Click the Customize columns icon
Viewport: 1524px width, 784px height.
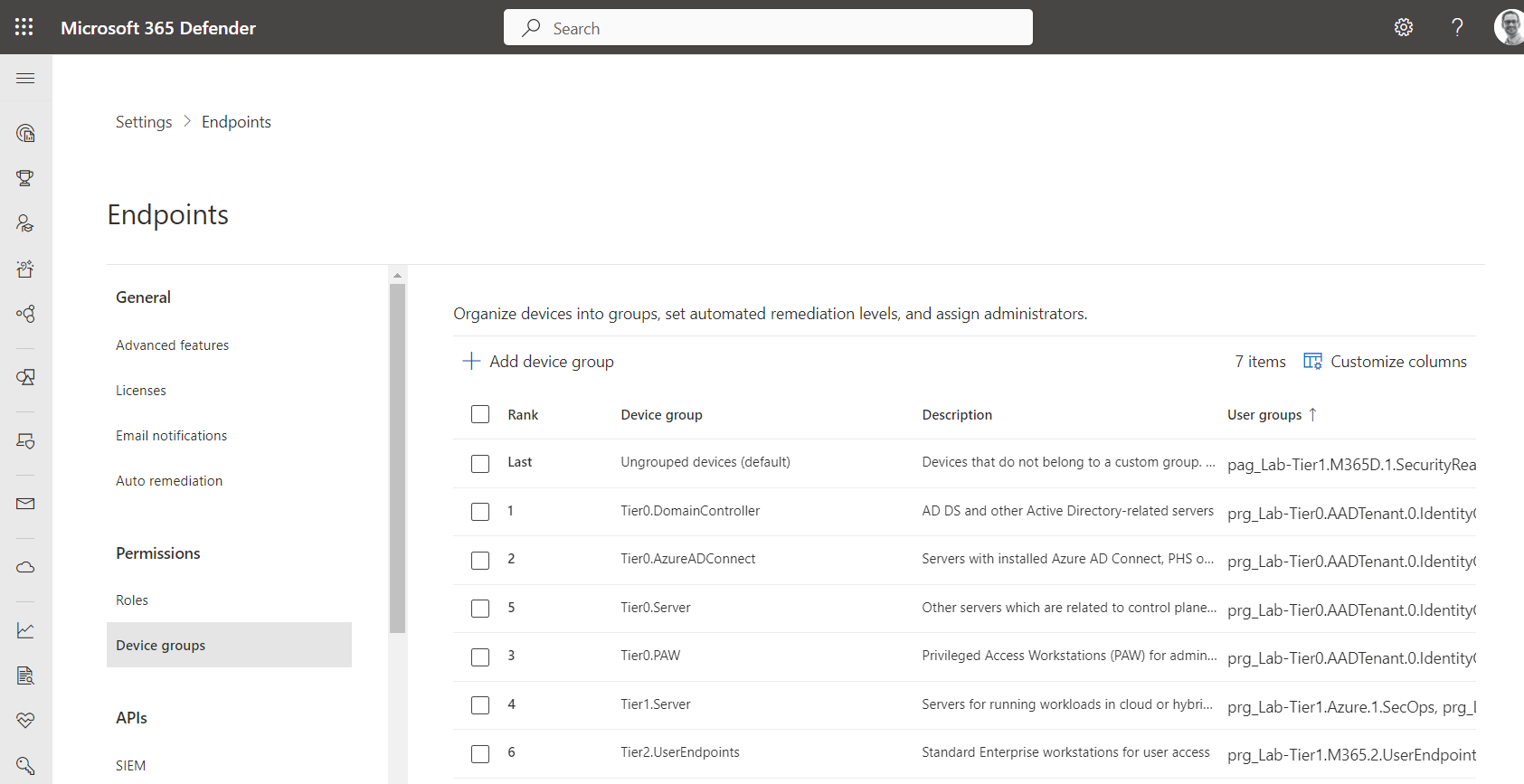pos(1312,361)
